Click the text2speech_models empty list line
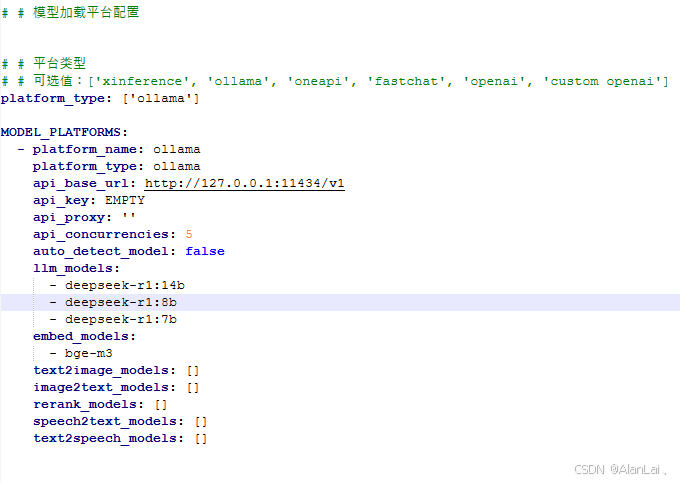This screenshot has height=483, width=680. coord(120,438)
